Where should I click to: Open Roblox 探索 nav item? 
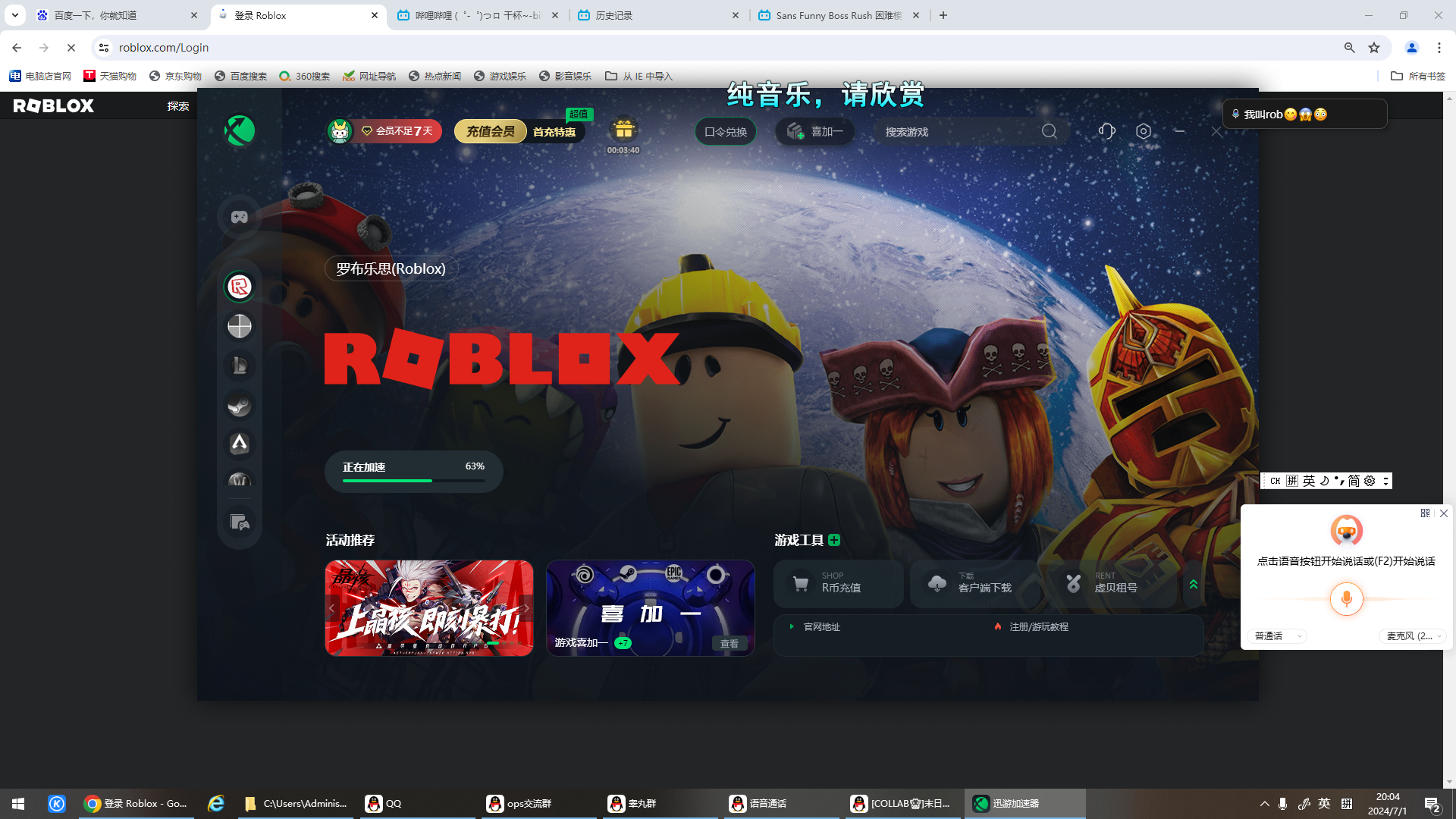(x=178, y=106)
